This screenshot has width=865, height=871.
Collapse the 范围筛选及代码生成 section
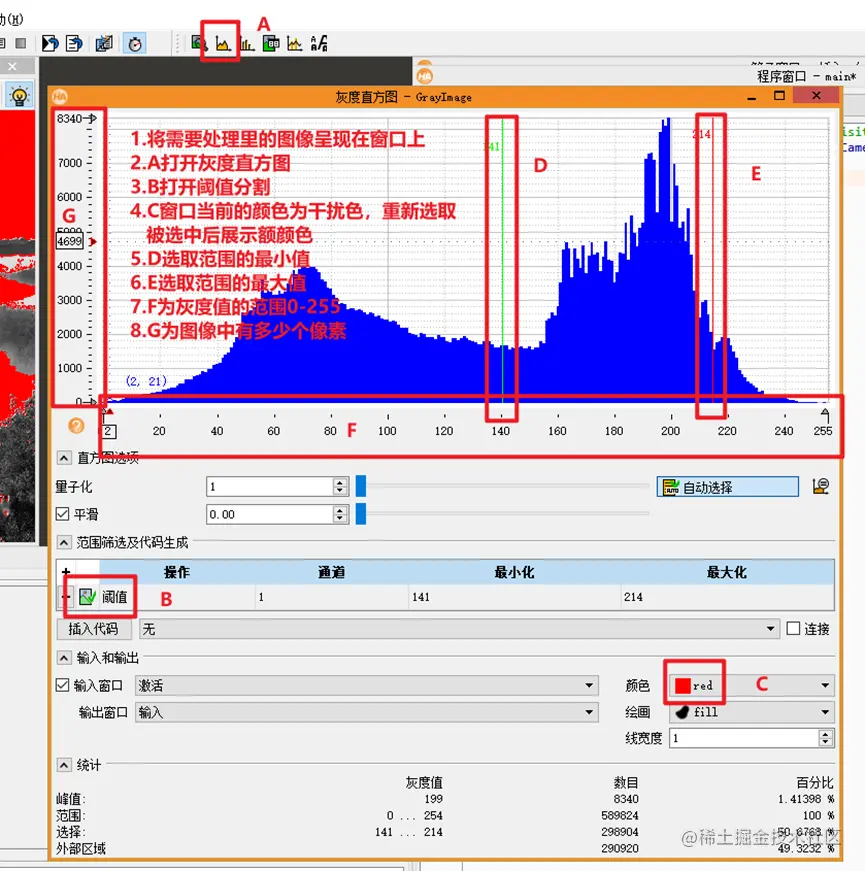point(64,542)
